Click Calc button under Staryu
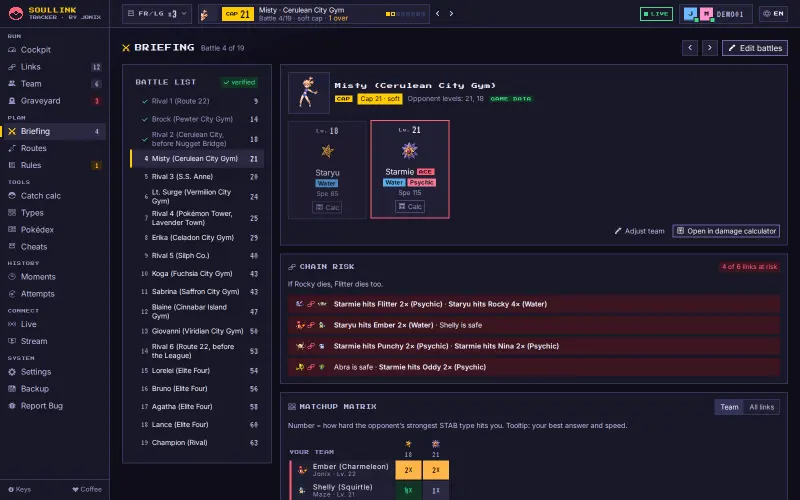This screenshot has width=800, height=500. point(327,207)
